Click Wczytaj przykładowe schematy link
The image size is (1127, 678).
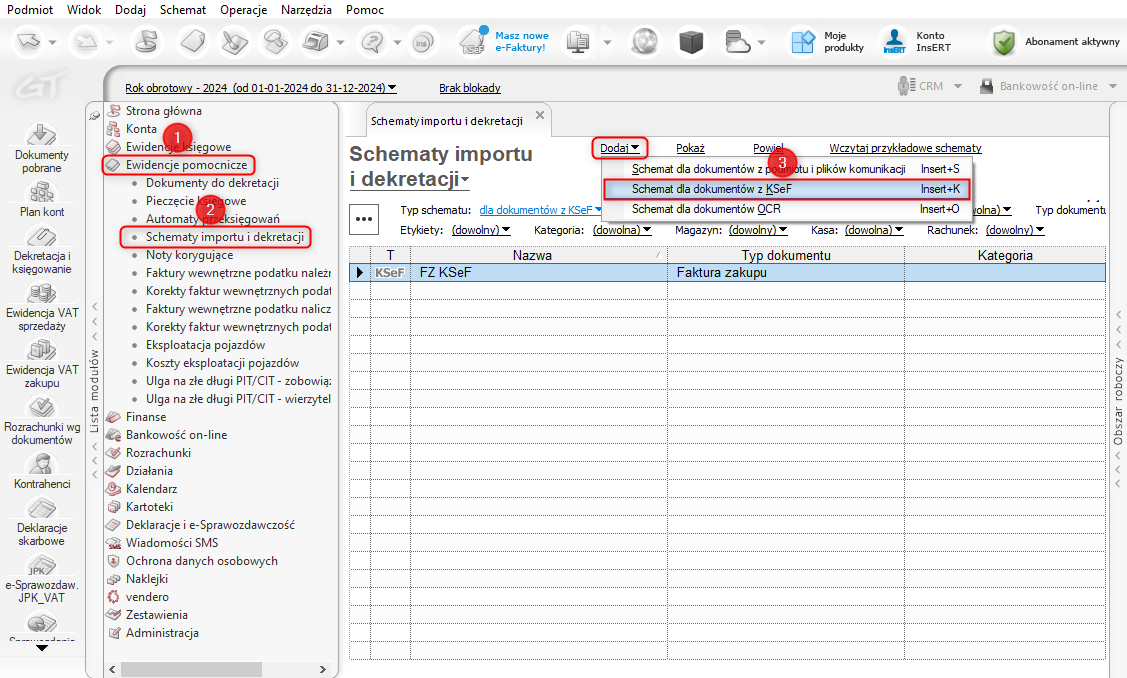point(905,148)
